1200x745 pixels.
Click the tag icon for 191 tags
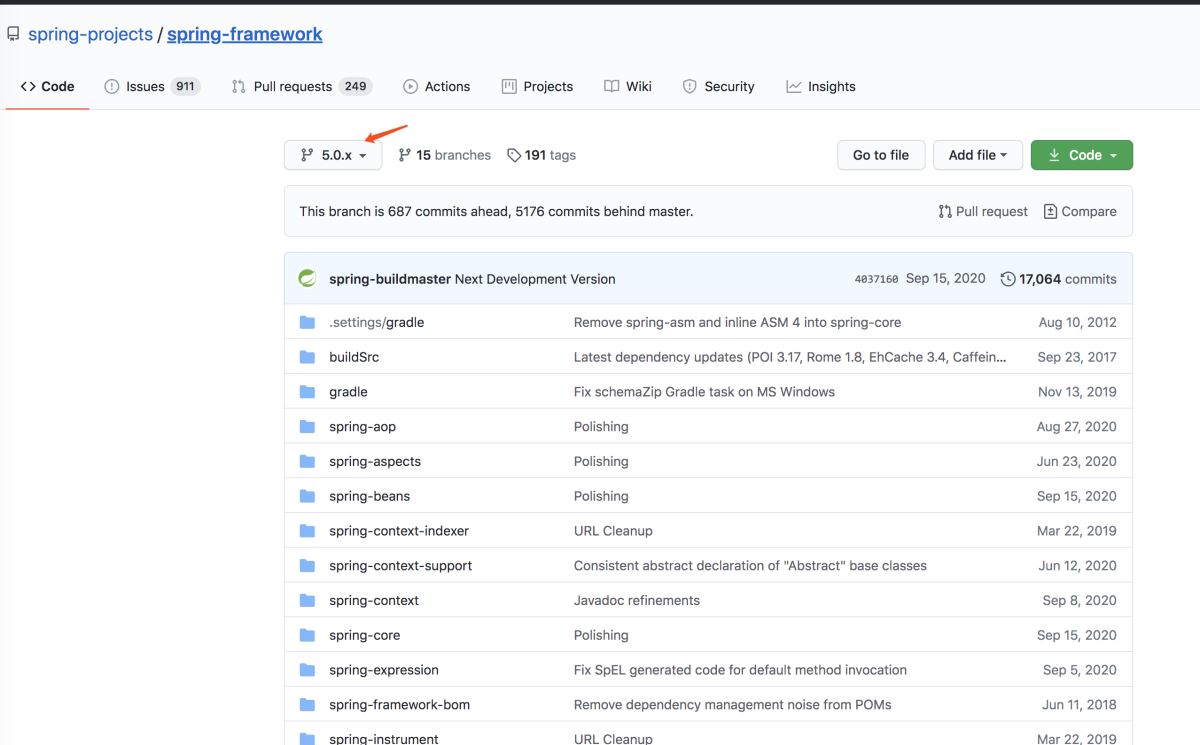coord(514,155)
